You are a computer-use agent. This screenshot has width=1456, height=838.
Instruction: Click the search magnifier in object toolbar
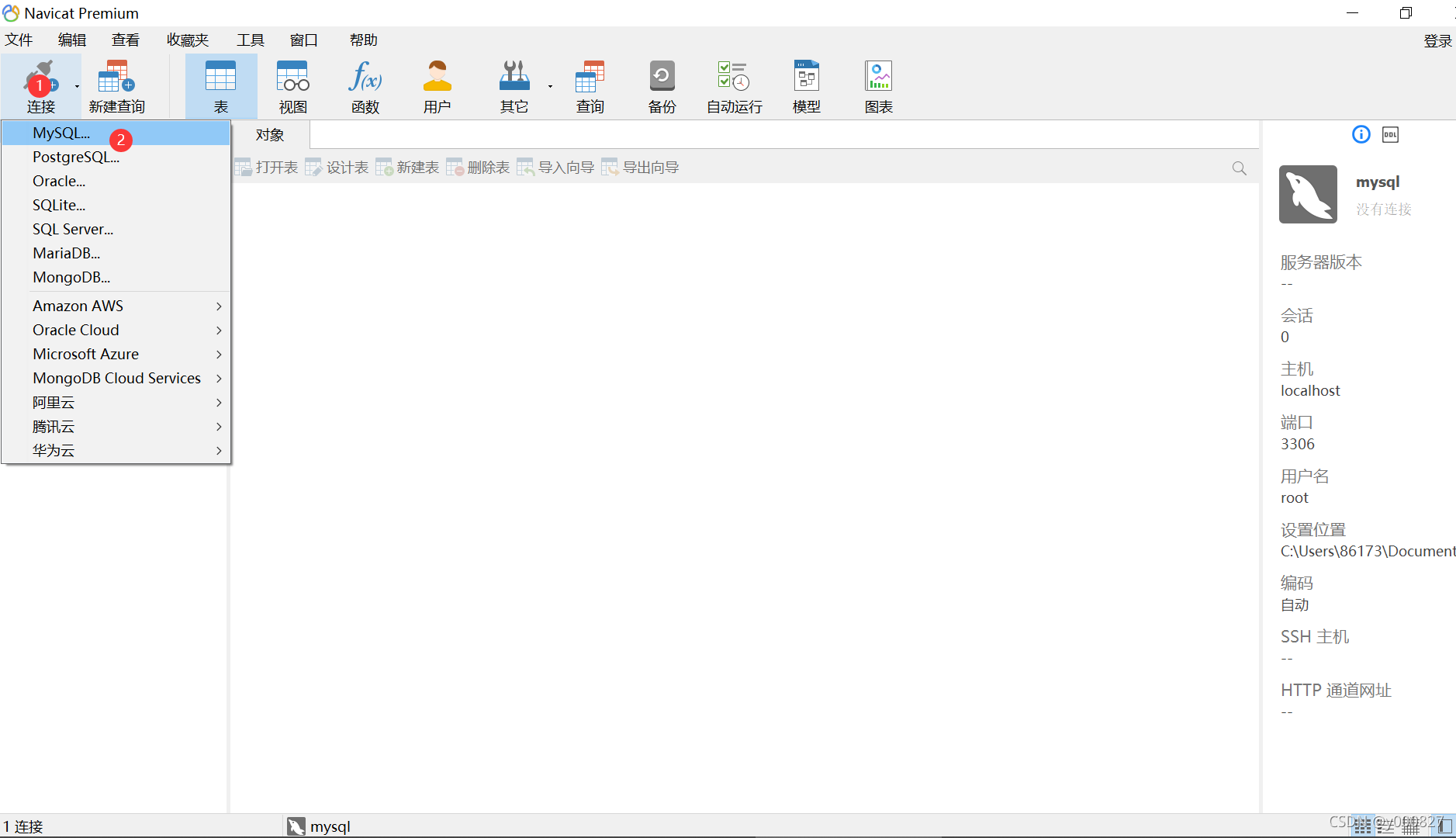pyautogui.click(x=1240, y=168)
